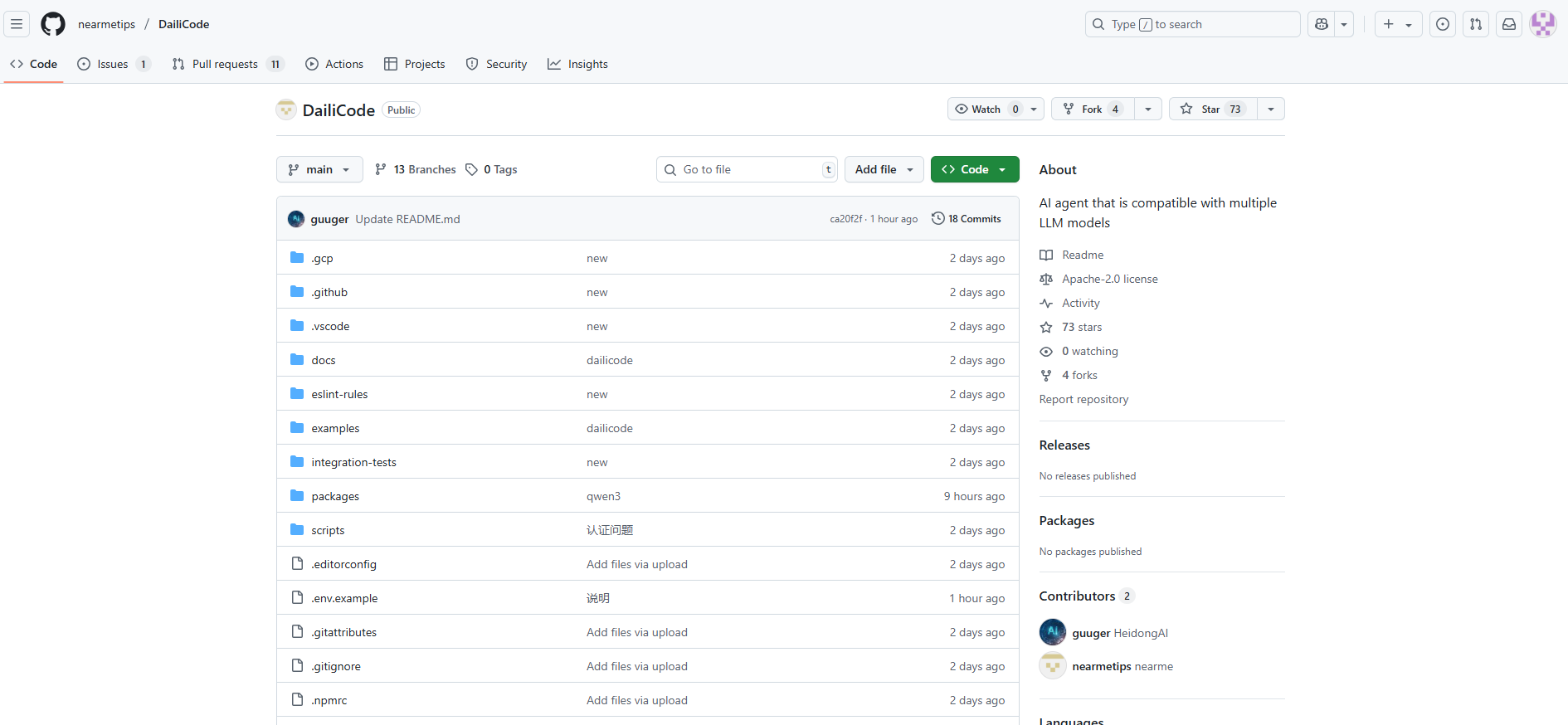The image size is (1568, 725).
Task: Star the DailiCode repository
Action: pyautogui.click(x=1212, y=109)
